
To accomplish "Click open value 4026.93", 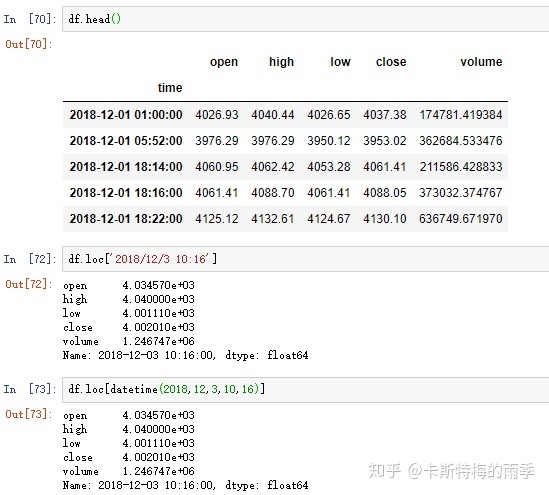I will click(217, 115).
